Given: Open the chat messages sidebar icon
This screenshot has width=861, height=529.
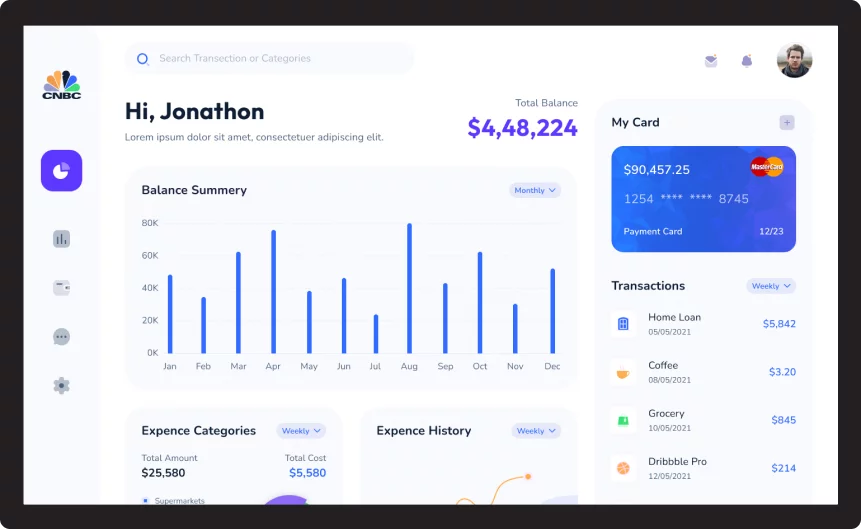Looking at the screenshot, I should 61,337.
